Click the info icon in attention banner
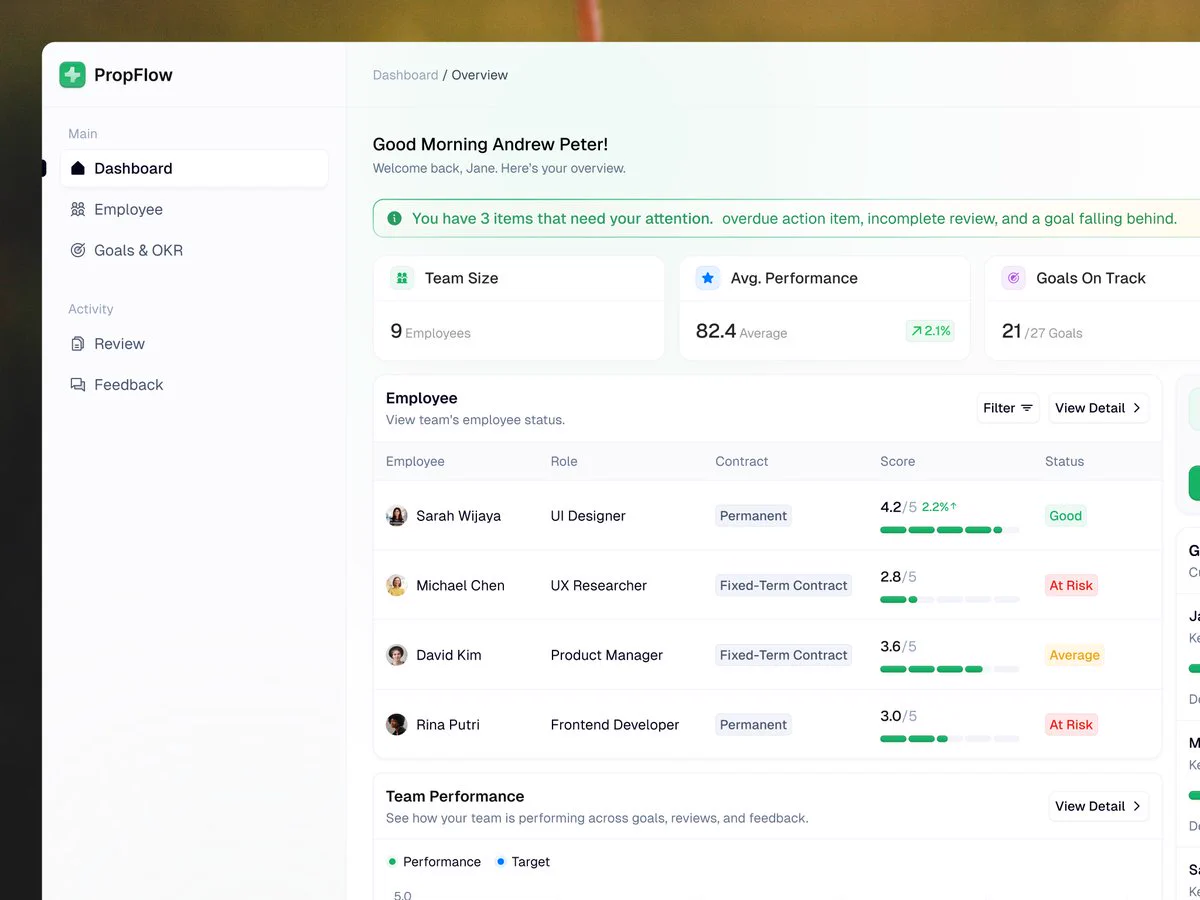 click(x=394, y=218)
